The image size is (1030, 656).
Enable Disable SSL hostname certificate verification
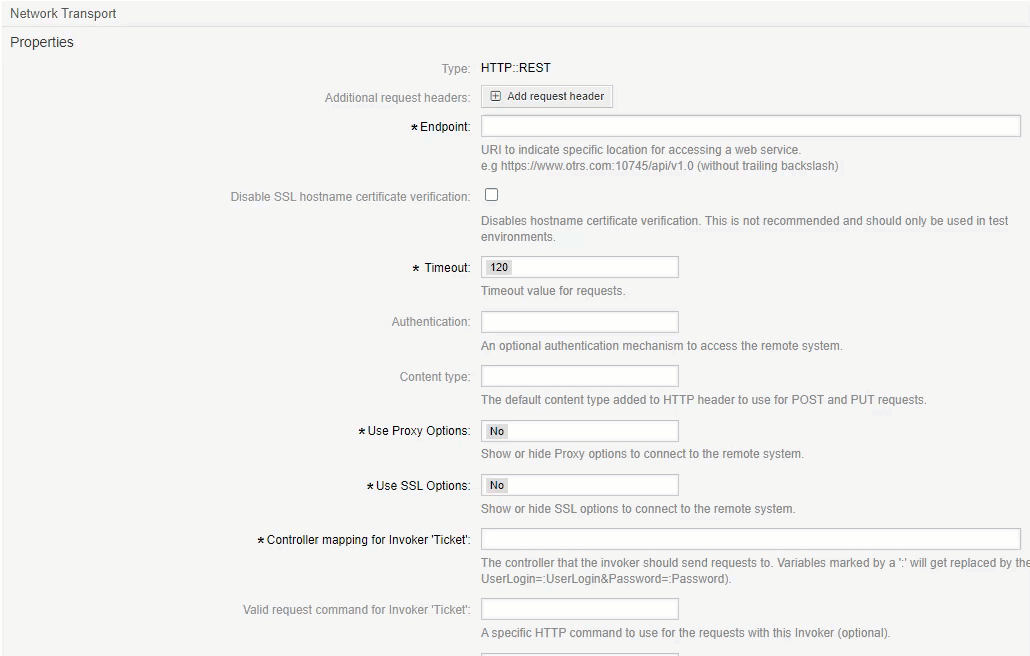coord(491,194)
